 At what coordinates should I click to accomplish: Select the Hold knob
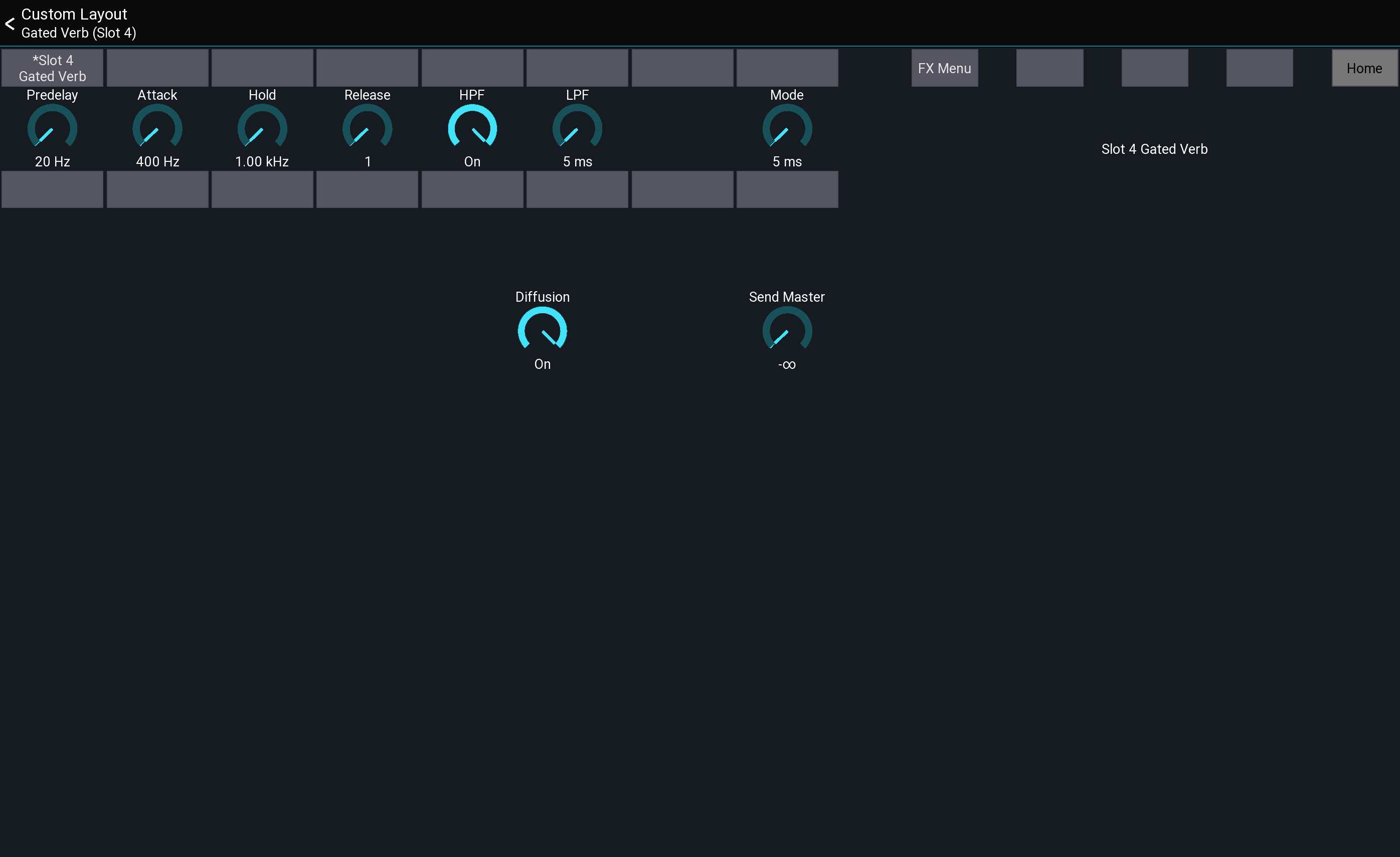tap(262, 128)
